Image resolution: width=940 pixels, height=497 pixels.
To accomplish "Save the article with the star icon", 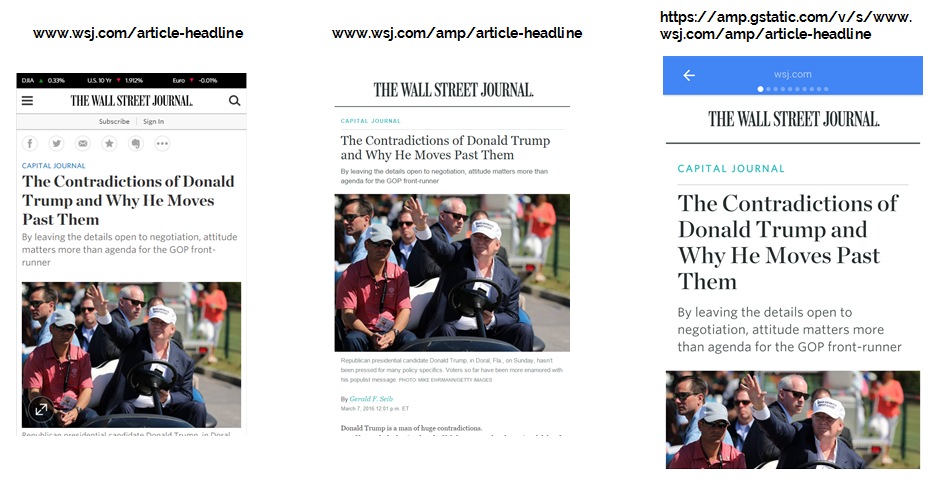I will [109, 143].
